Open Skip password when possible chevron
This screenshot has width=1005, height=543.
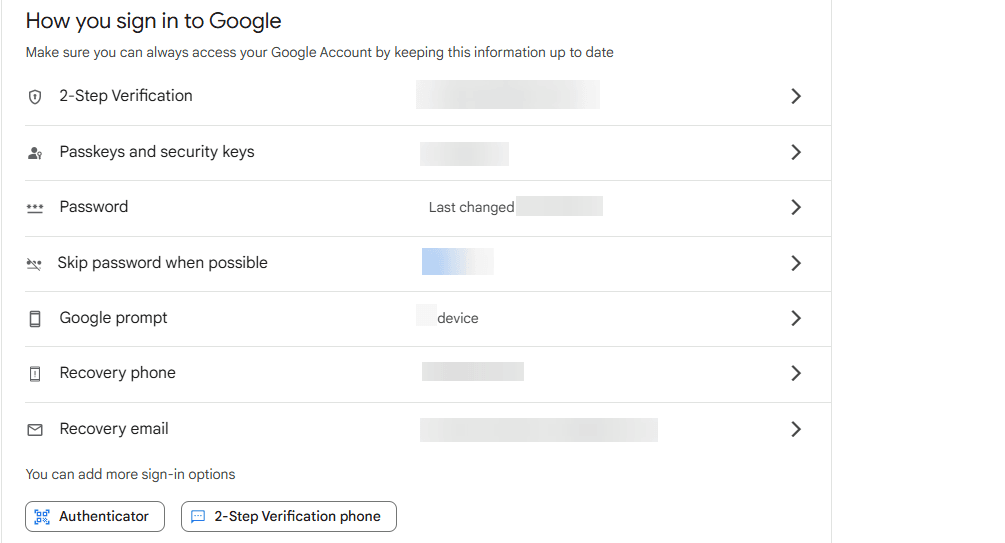795,263
